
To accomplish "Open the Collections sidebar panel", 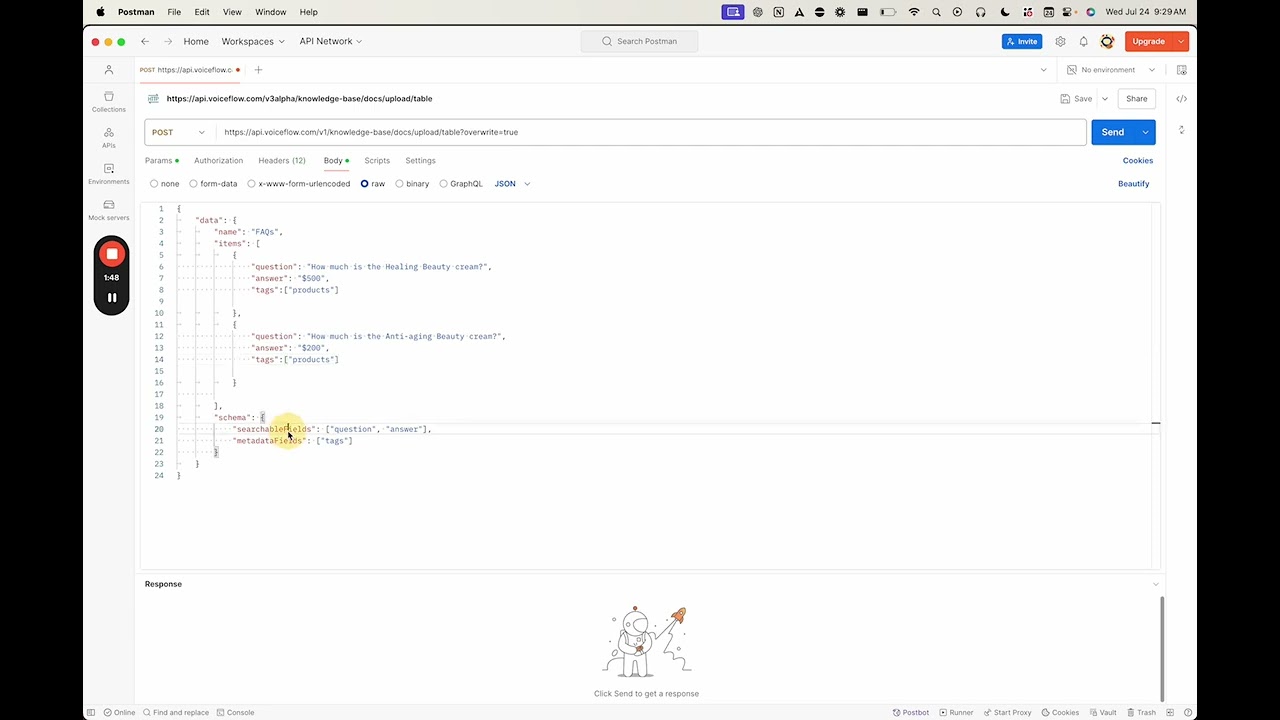I will [109, 101].
